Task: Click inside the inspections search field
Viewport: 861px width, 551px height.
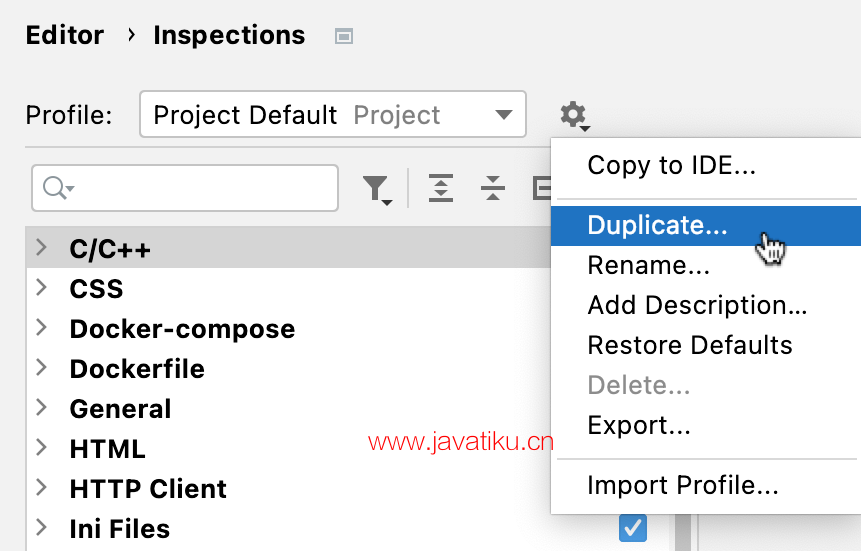Action: (184, 188)
